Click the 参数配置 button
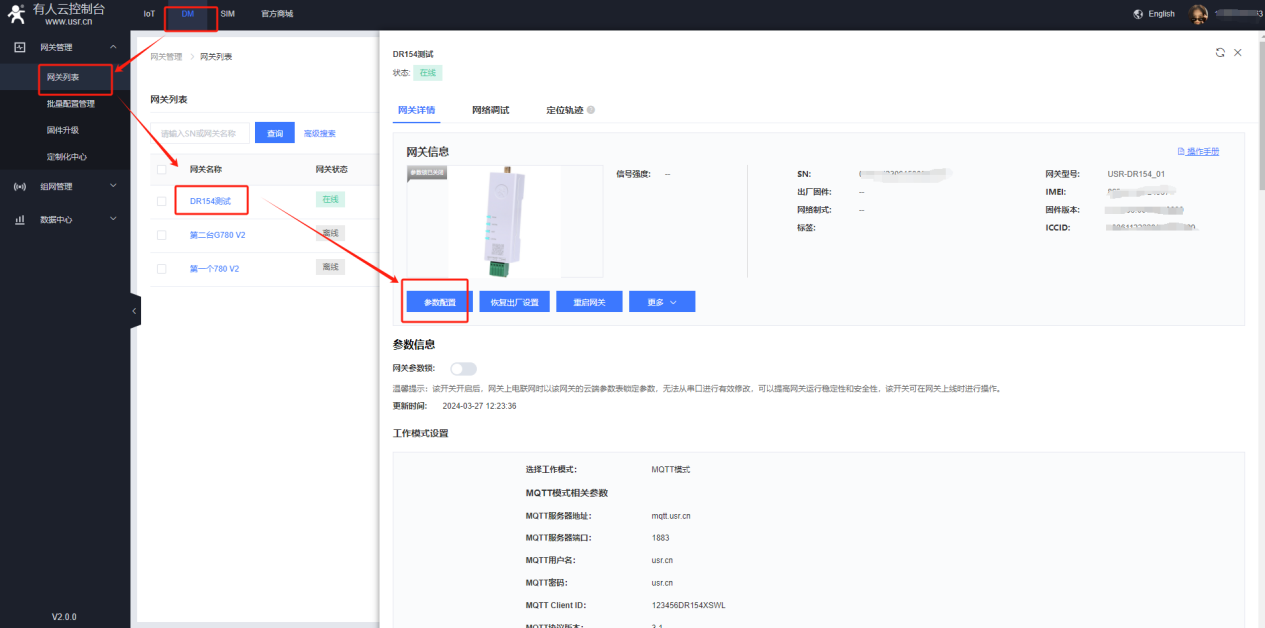The width and height of the screenshot is (1265, 628). [439, 302]
